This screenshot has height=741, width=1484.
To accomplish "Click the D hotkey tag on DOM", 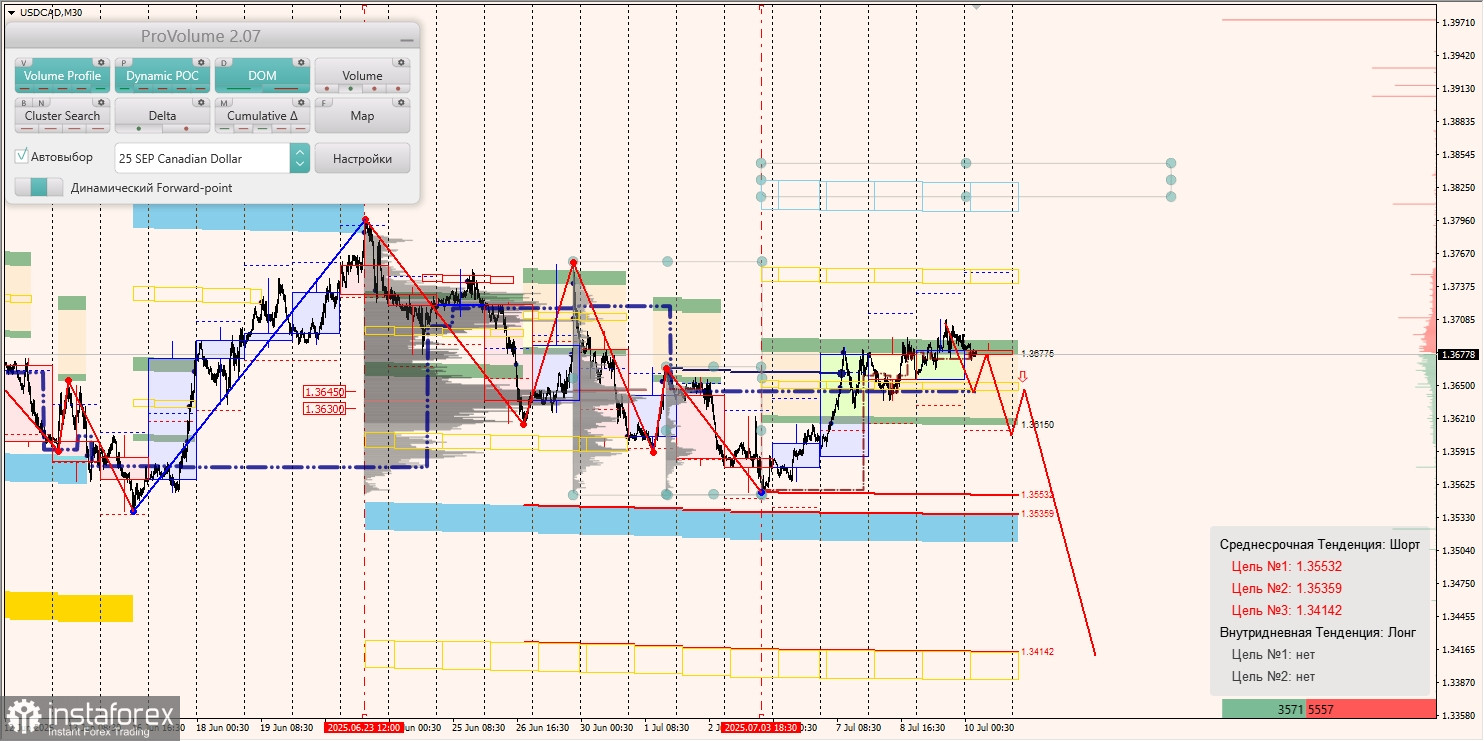I will coord(223,62).
